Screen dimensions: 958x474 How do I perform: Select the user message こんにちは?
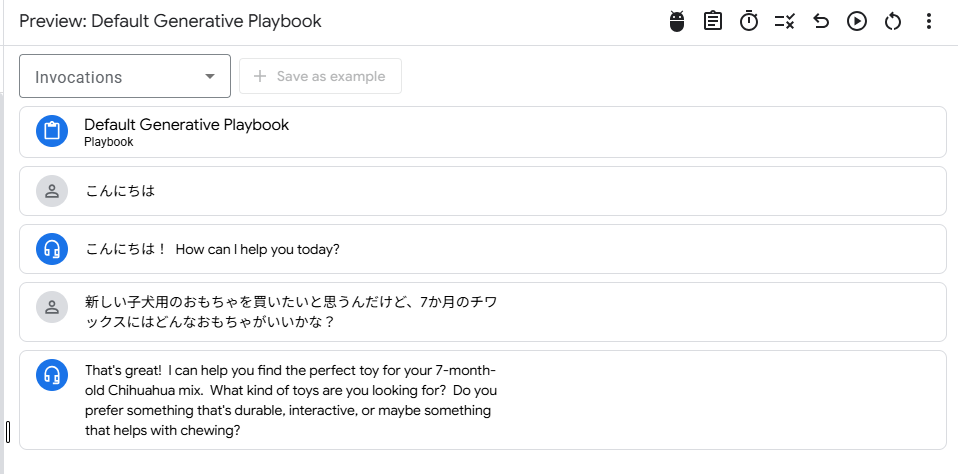(x=483, y=191)
